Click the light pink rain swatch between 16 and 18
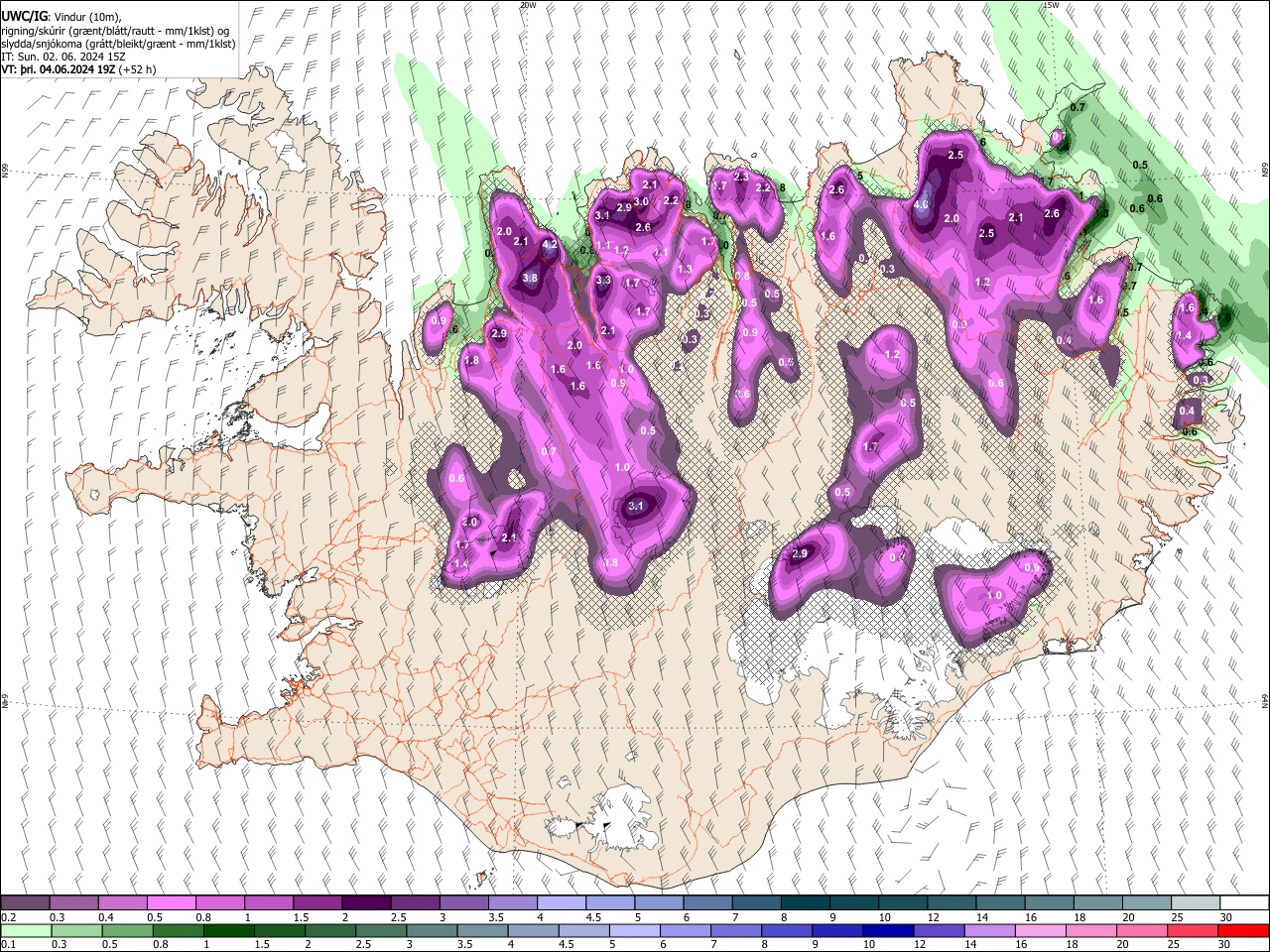Viewport: 1270px width, 952px height. tap(1040, 930)
